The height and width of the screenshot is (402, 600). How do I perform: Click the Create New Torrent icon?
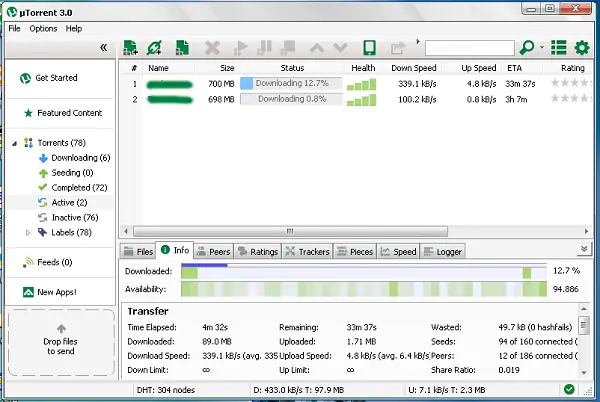pos(182,48)
